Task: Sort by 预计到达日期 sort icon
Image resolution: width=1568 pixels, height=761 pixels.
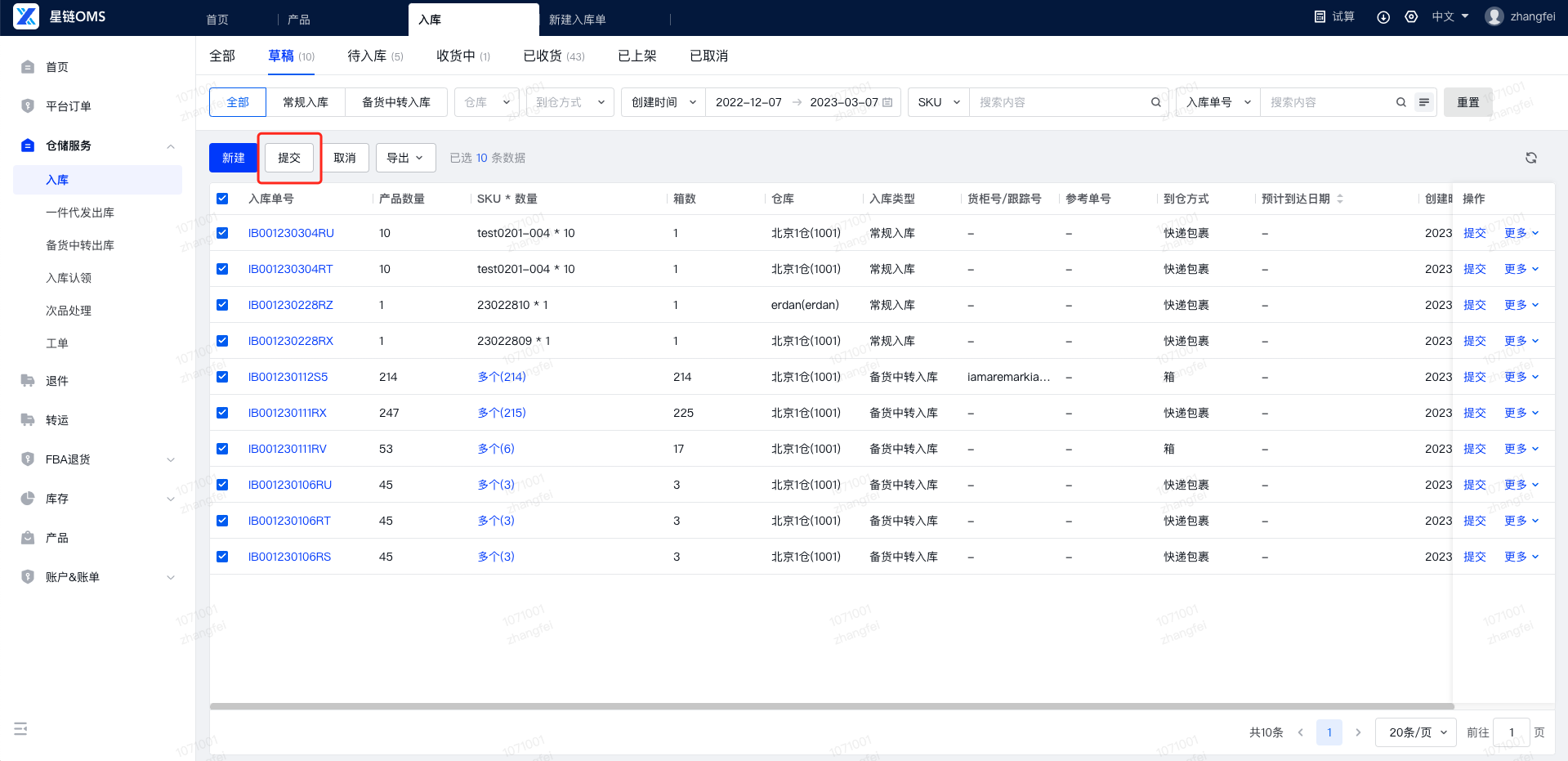Action: click(x=1340, y=199)
